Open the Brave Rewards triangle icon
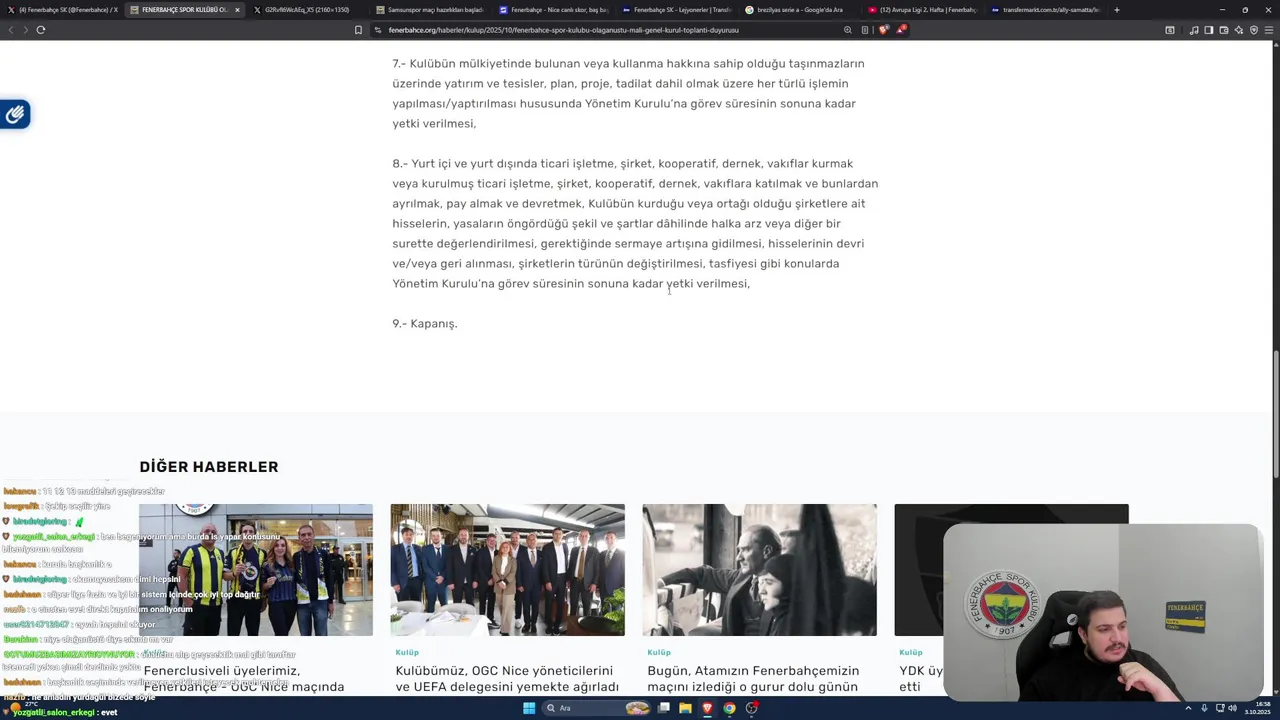This screenshot has width=1280, height=720. coord(901,30)
